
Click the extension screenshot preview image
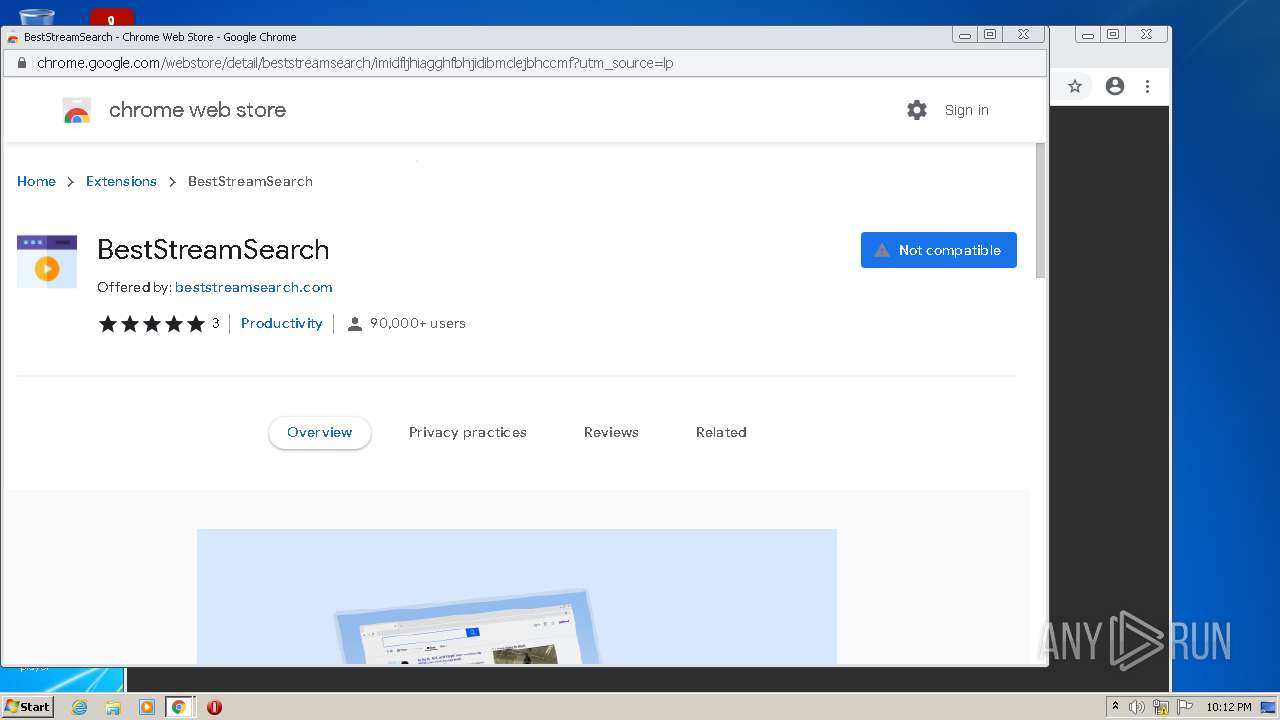tap(516, 596)
